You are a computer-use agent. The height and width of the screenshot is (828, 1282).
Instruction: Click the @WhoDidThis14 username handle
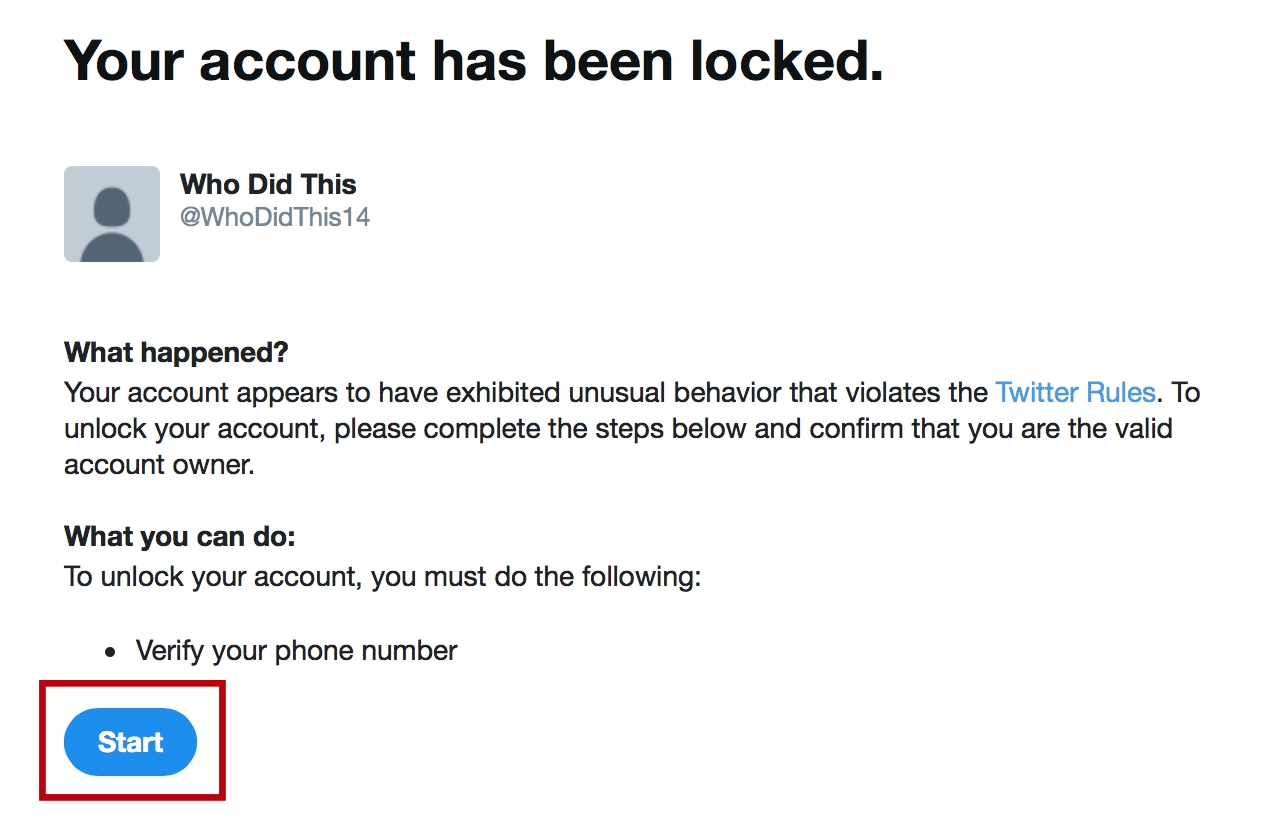point(275,217)
